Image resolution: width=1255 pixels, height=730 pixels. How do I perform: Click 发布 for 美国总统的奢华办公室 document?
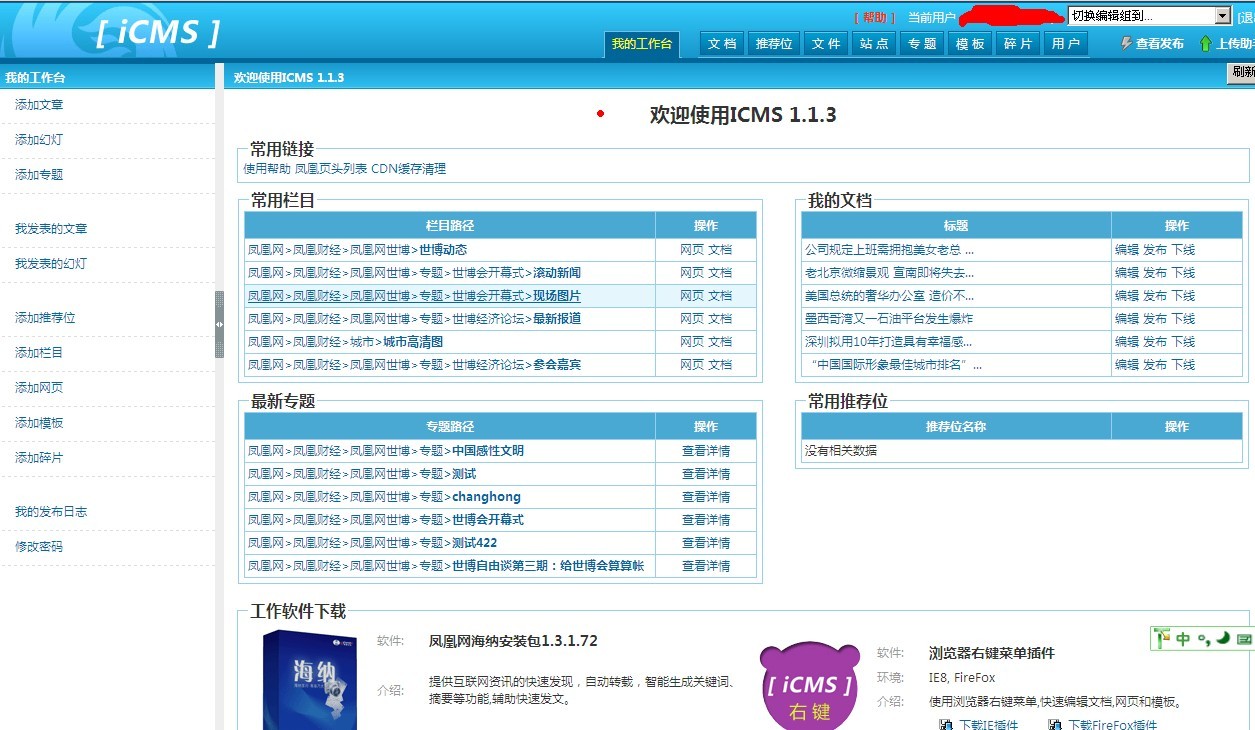(1155, 296)
